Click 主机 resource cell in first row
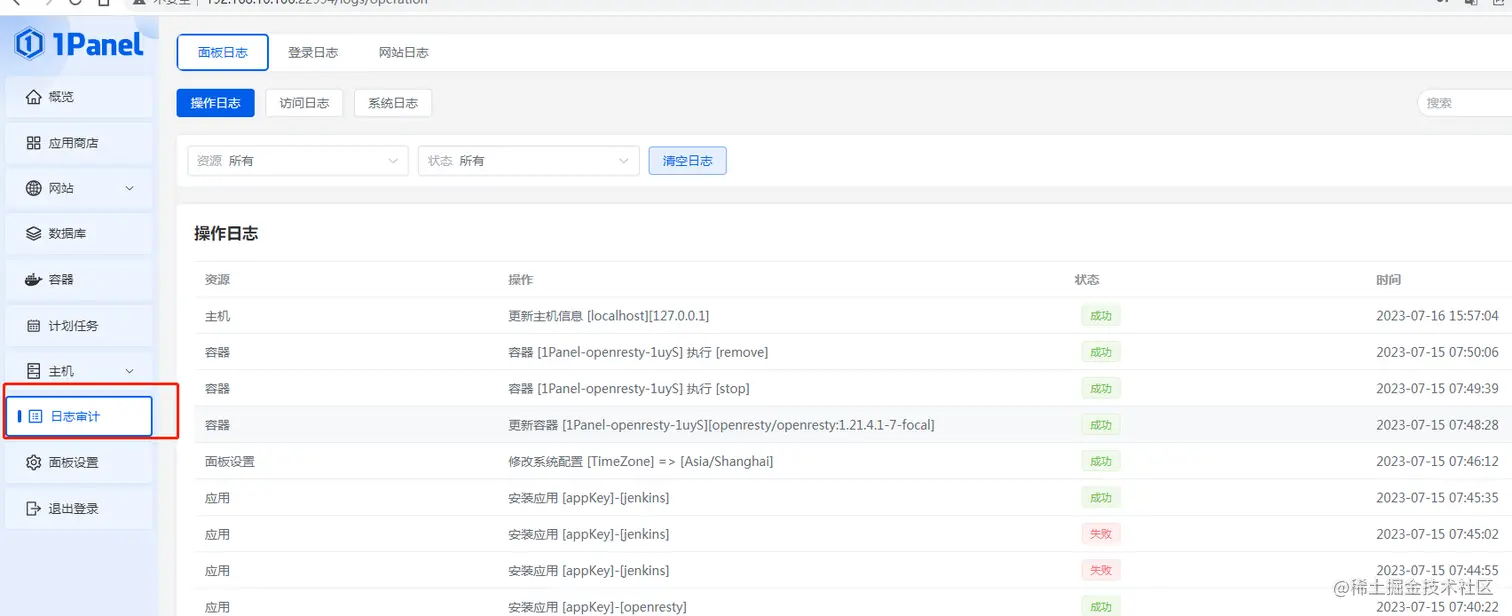Viewport: 1512px width, 616px height. tap(217, 316)
